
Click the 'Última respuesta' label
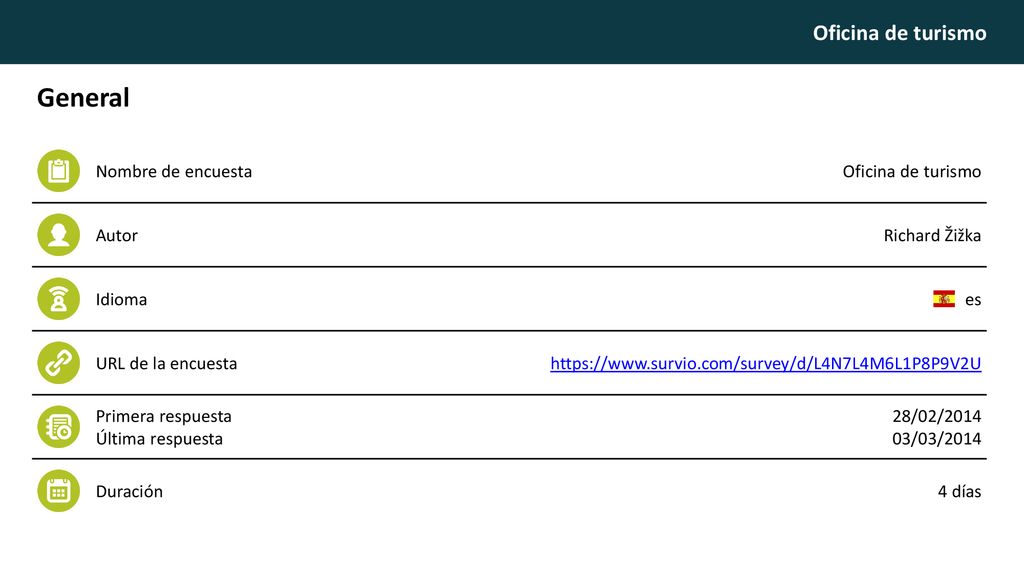coord(159,438)
